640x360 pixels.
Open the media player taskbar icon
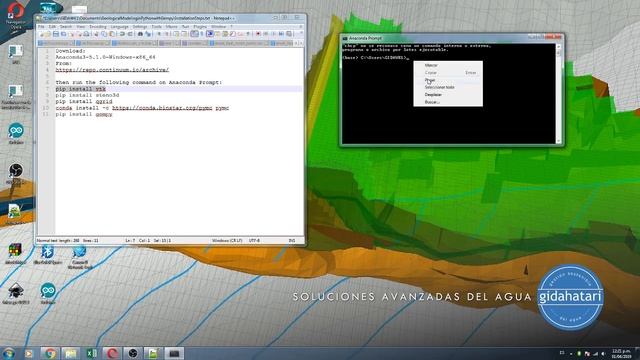[x=29, y=353]
